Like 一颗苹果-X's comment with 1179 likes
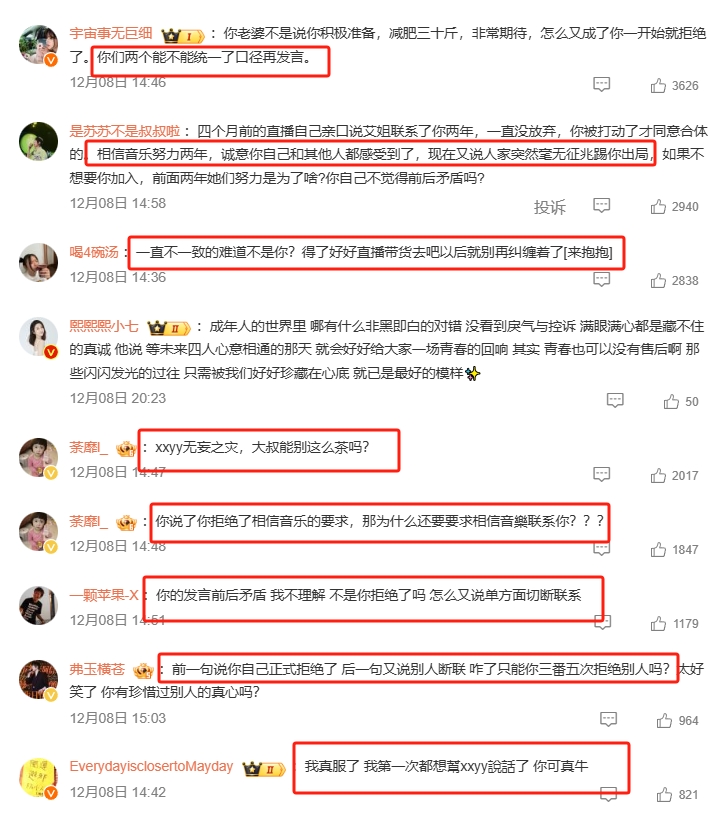The height and width of the screenshot is (817, 727). pos(658,624)
